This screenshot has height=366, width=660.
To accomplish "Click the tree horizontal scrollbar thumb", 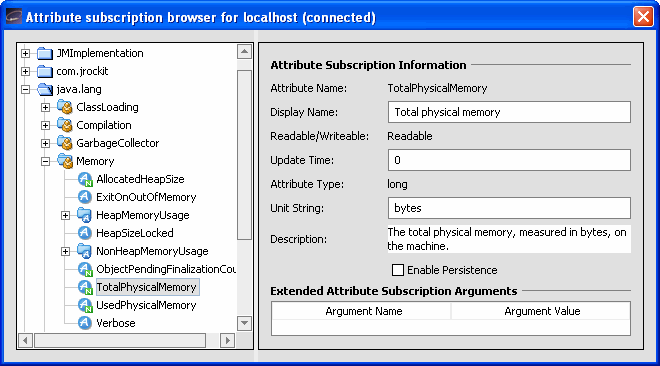I will (x=120, y=340).
